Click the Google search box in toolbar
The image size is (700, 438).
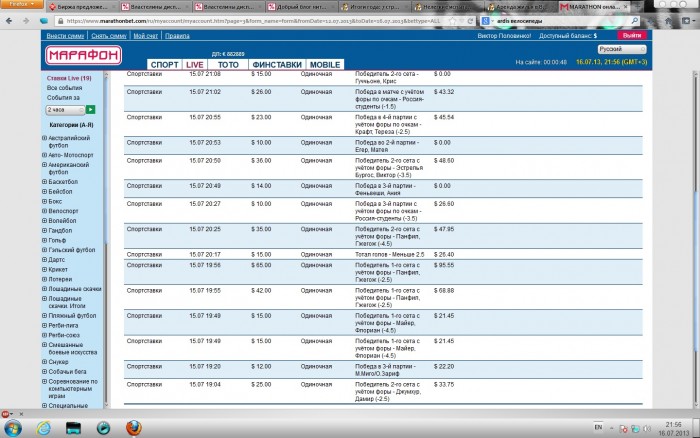click(560, 21)
